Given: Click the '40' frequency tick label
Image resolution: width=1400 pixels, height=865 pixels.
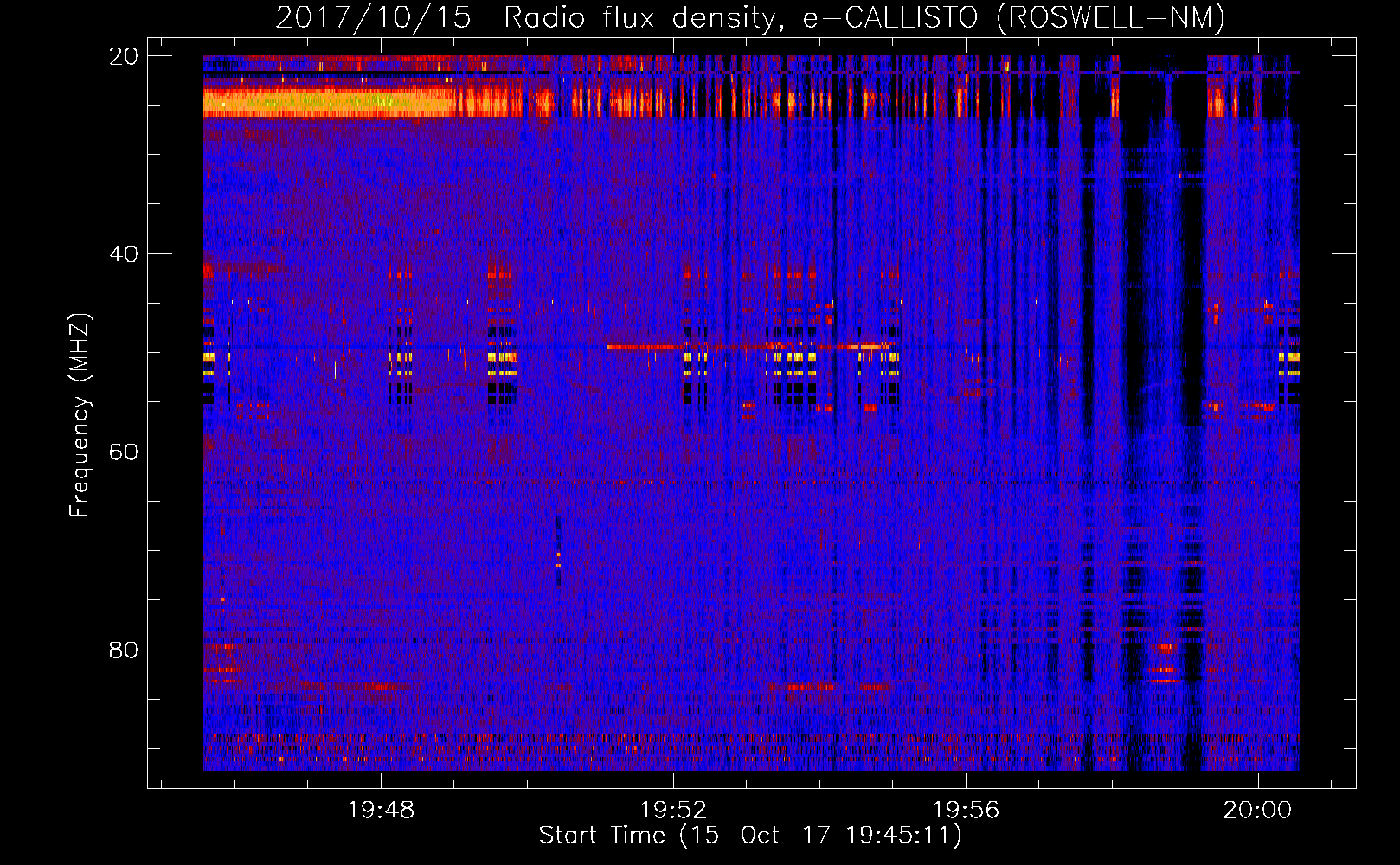Looking at the screenshot, I should click(x=124, y=254).
